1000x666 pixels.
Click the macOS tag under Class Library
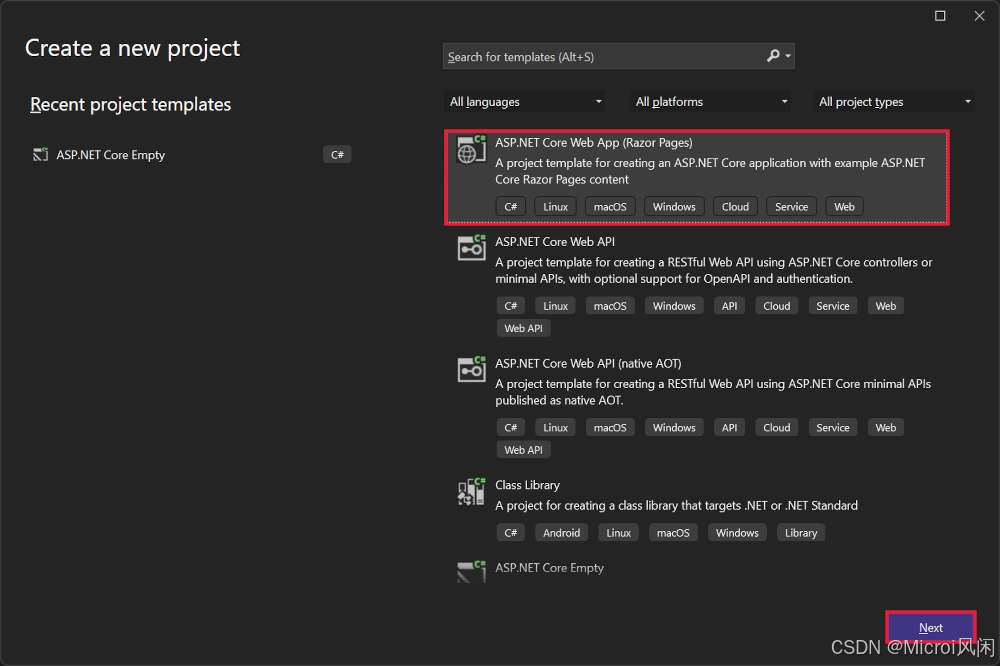(x=673, y=533)
